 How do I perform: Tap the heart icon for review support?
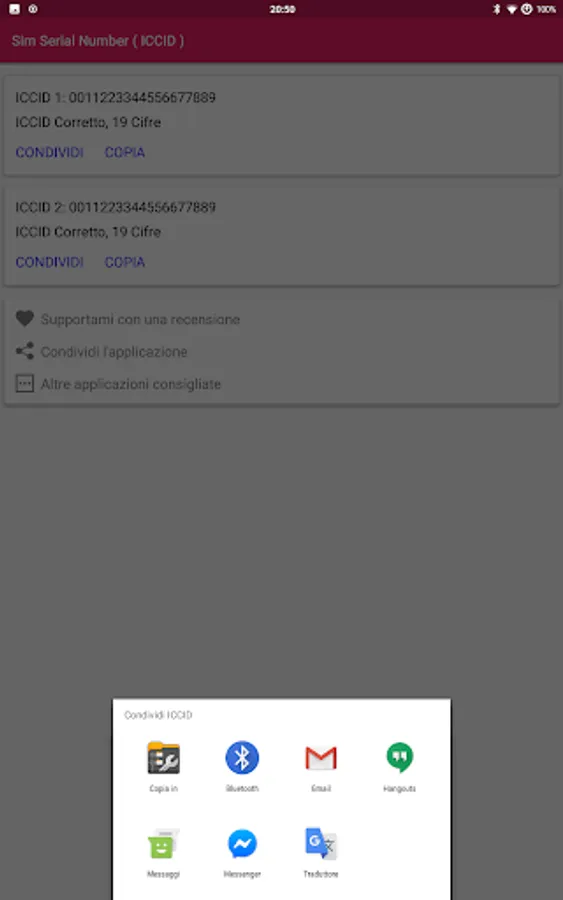25,319
